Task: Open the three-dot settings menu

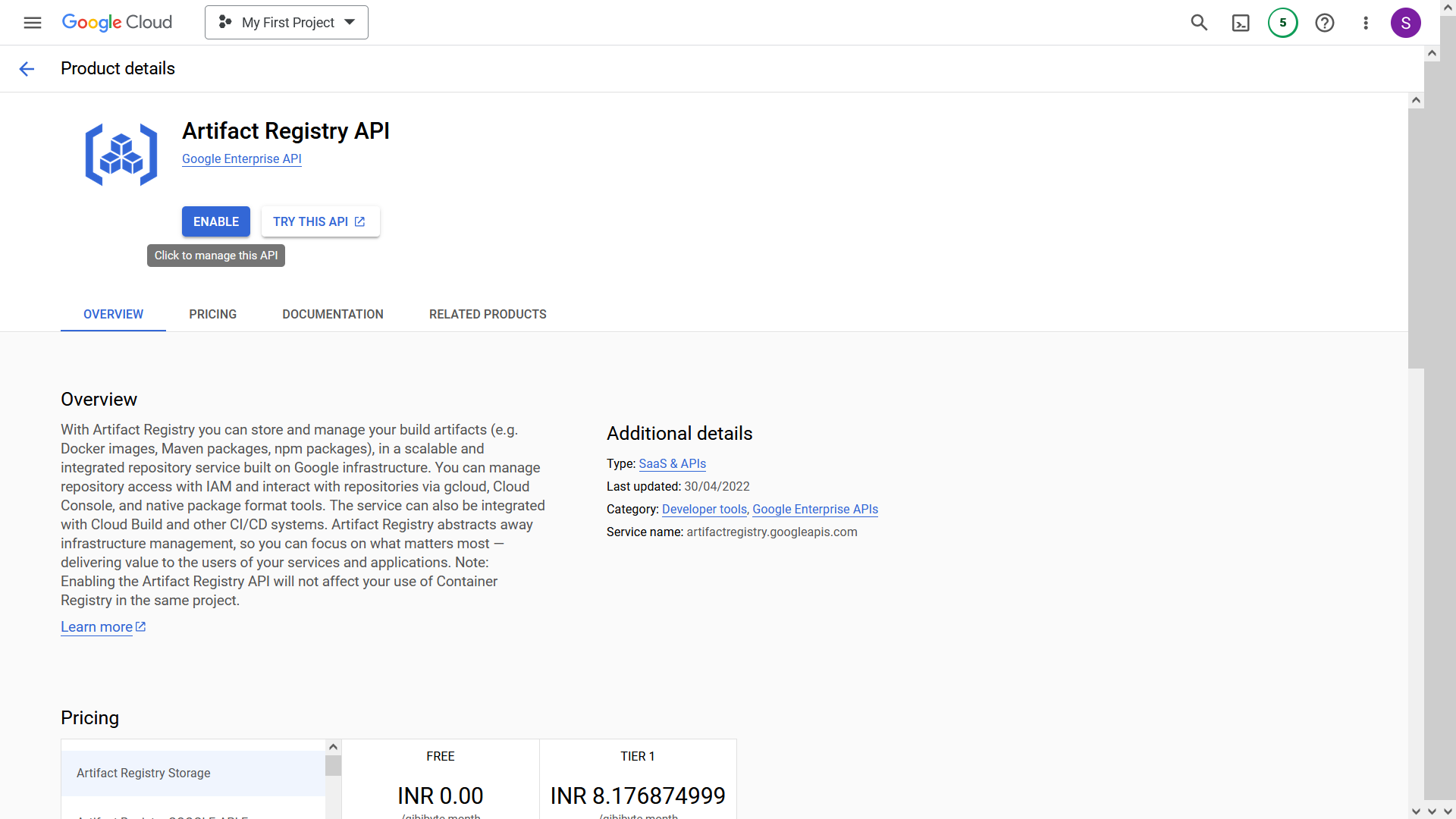Action: [x=1366, y=23]
